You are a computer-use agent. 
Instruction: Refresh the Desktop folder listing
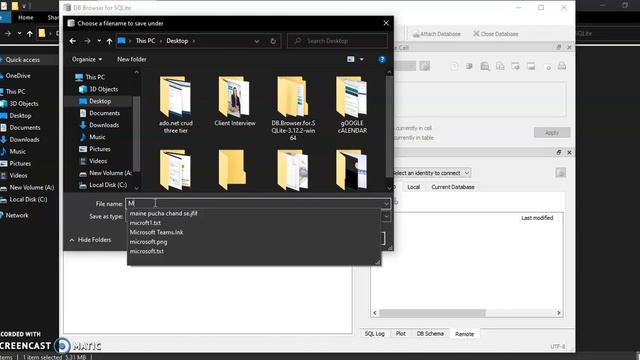click(x=273, y=41)
